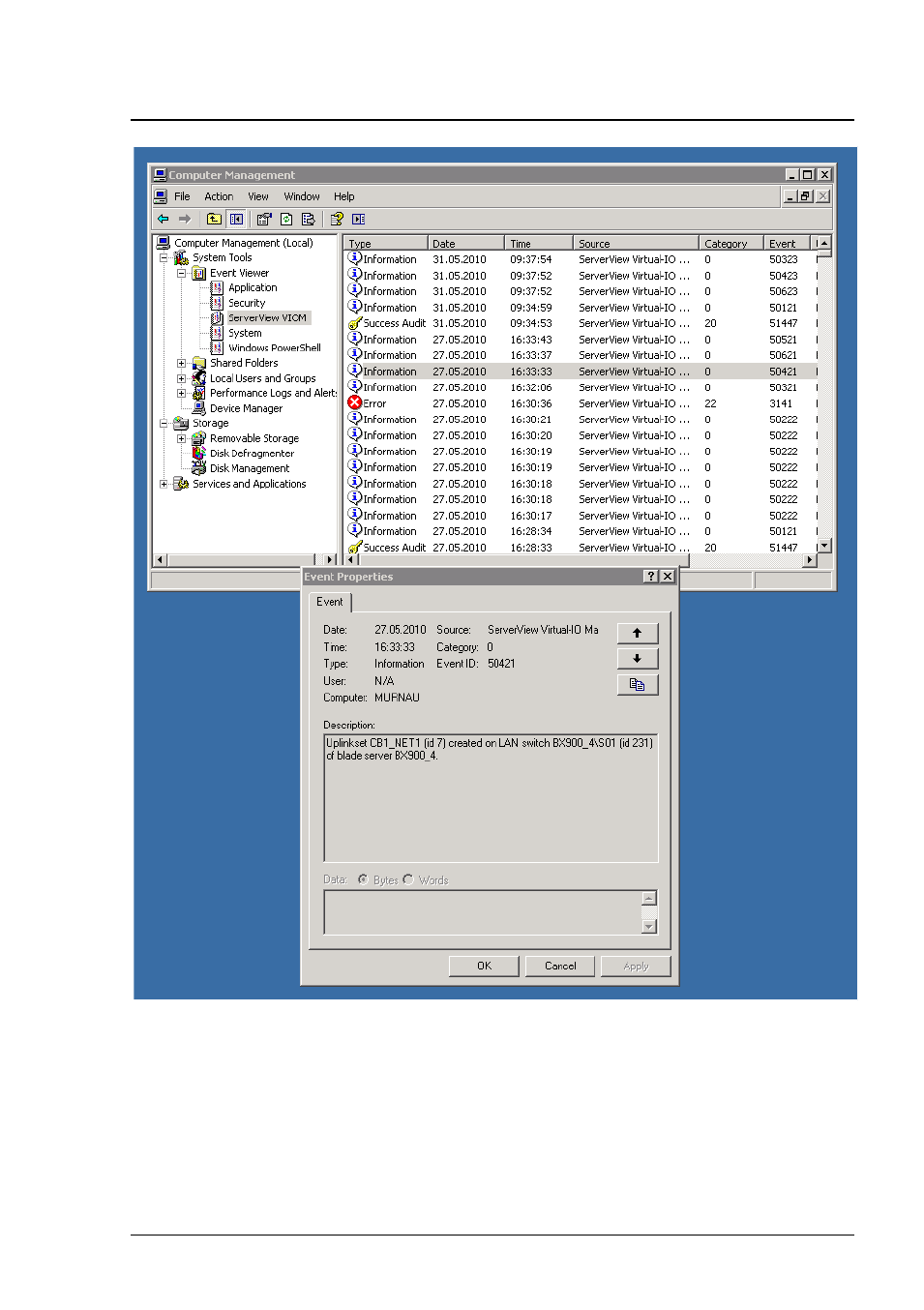
Task: Select the Information event at 09:37:54
Action: [x=581, y=259]
